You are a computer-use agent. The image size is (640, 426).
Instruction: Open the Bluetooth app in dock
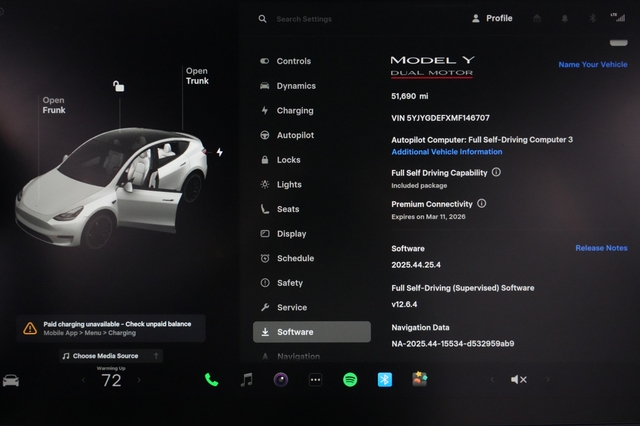pyautogui.click(x=384, y=380)
